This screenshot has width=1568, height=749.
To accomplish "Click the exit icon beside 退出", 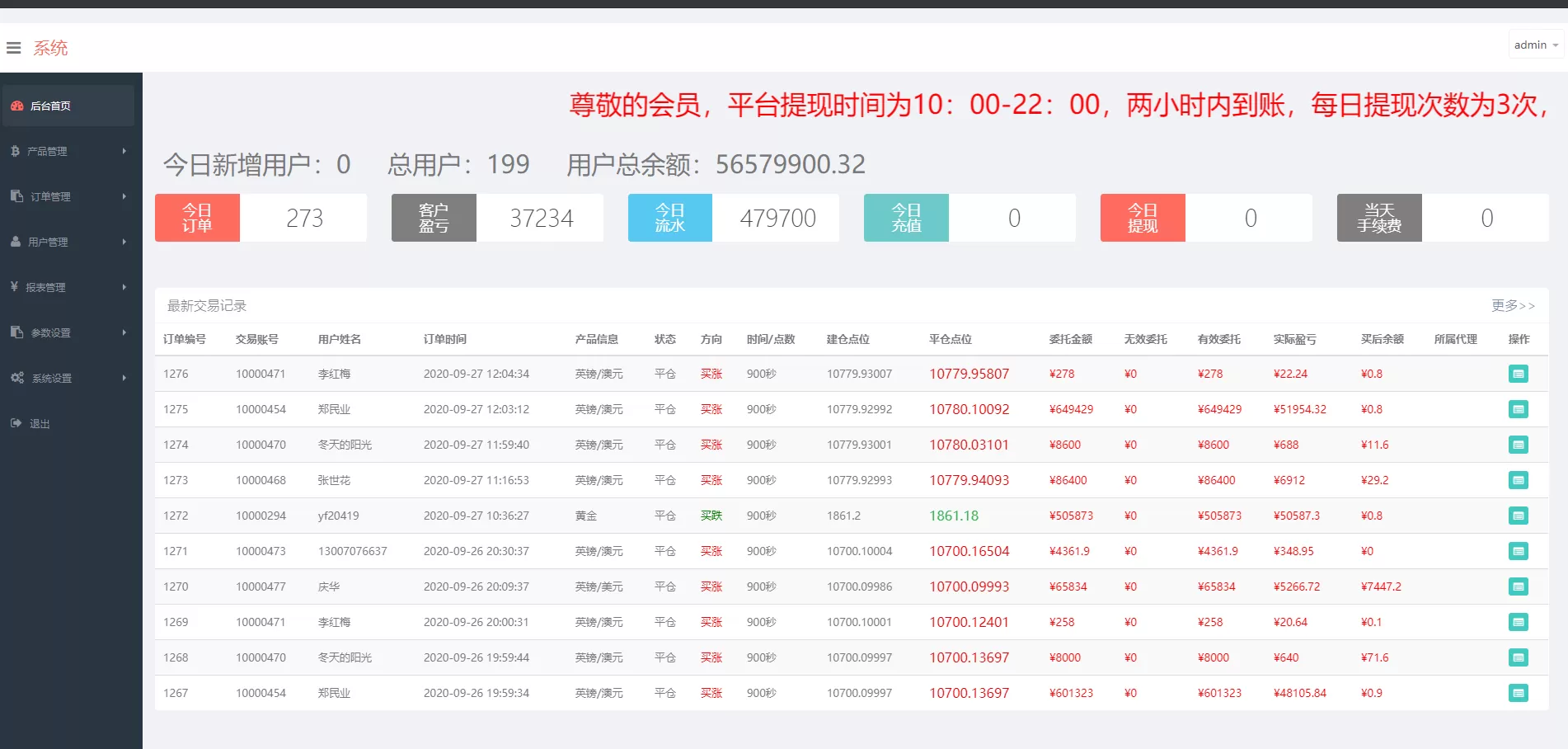I will [x=16, y=423].
